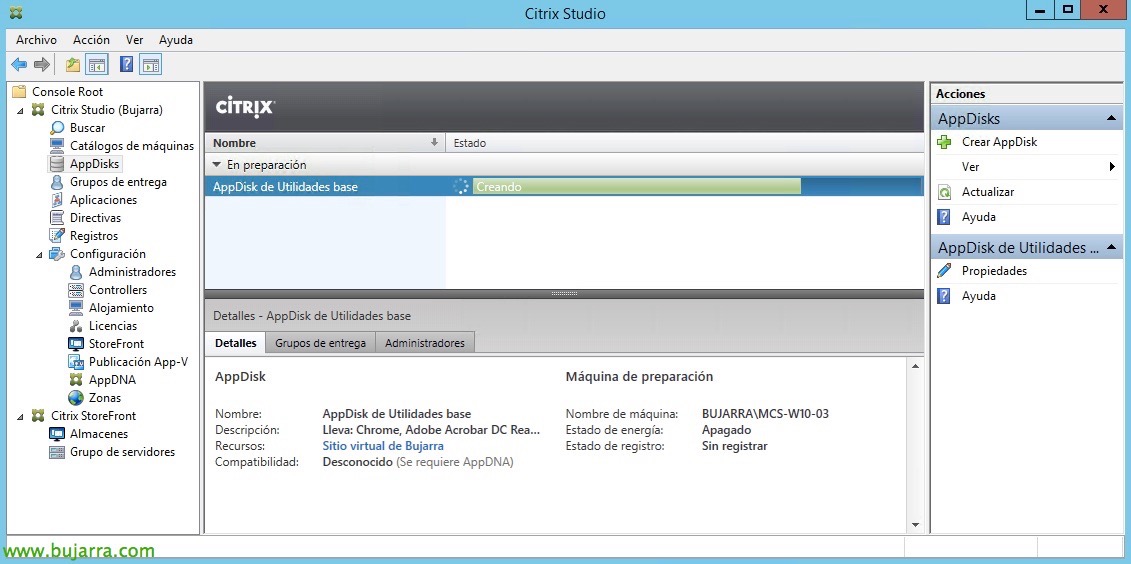Image resolution: width=1131 pixels, height=564 pixels.
Task: Click Crear AppDisk action
Action: point(999,142)
